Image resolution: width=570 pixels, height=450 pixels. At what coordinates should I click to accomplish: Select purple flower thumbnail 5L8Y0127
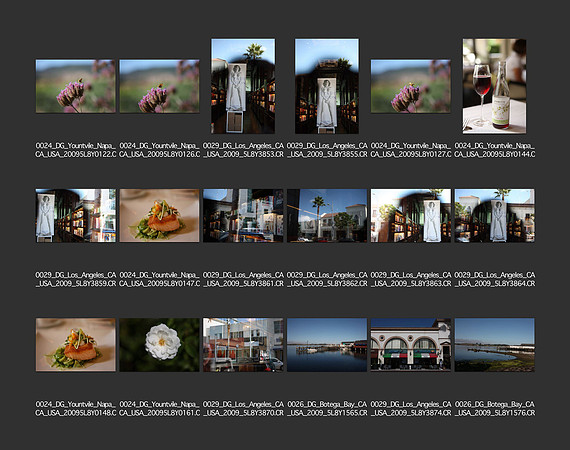(411, 86)
